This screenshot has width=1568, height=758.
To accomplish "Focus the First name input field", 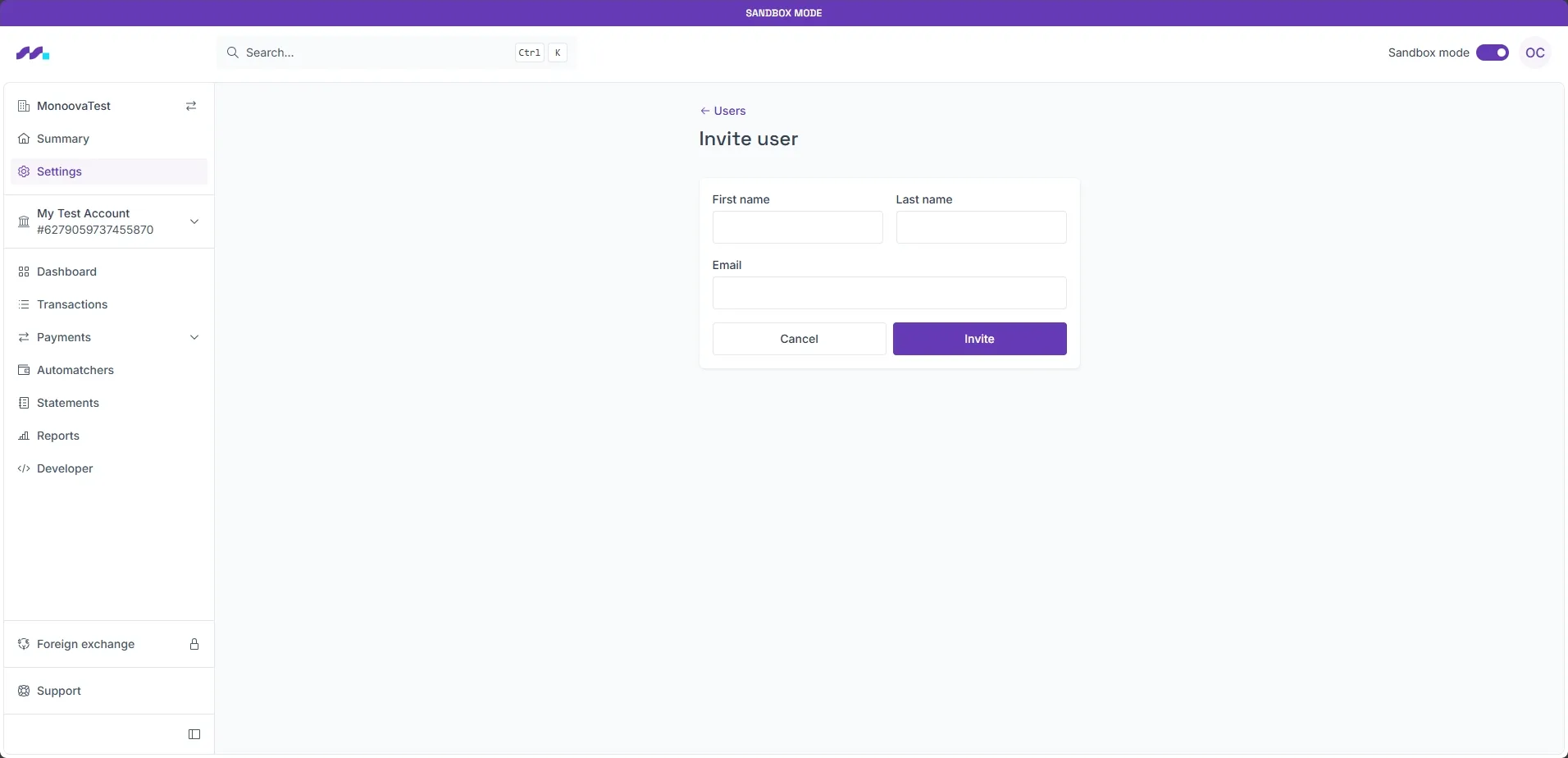I will (x=797, y=227).
